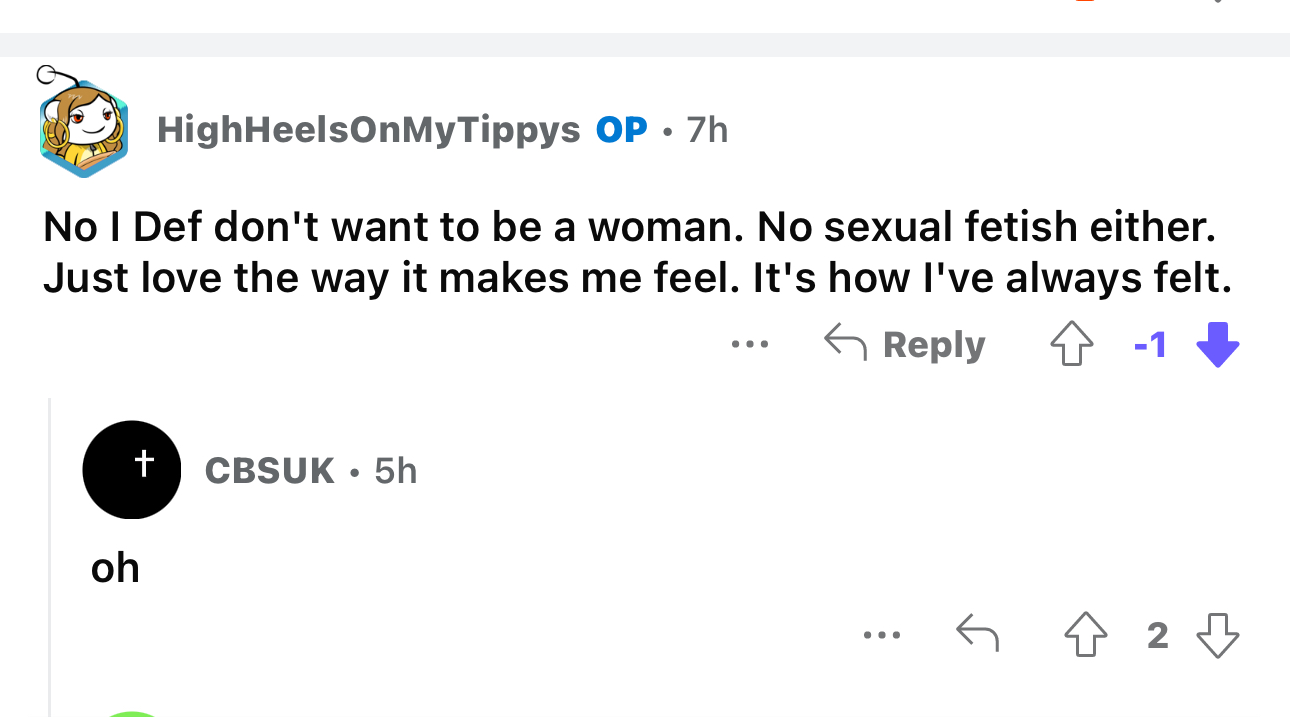
Task: Click the green avatar at the bottom
Action: pyautogui.click(x=132, y=713)
